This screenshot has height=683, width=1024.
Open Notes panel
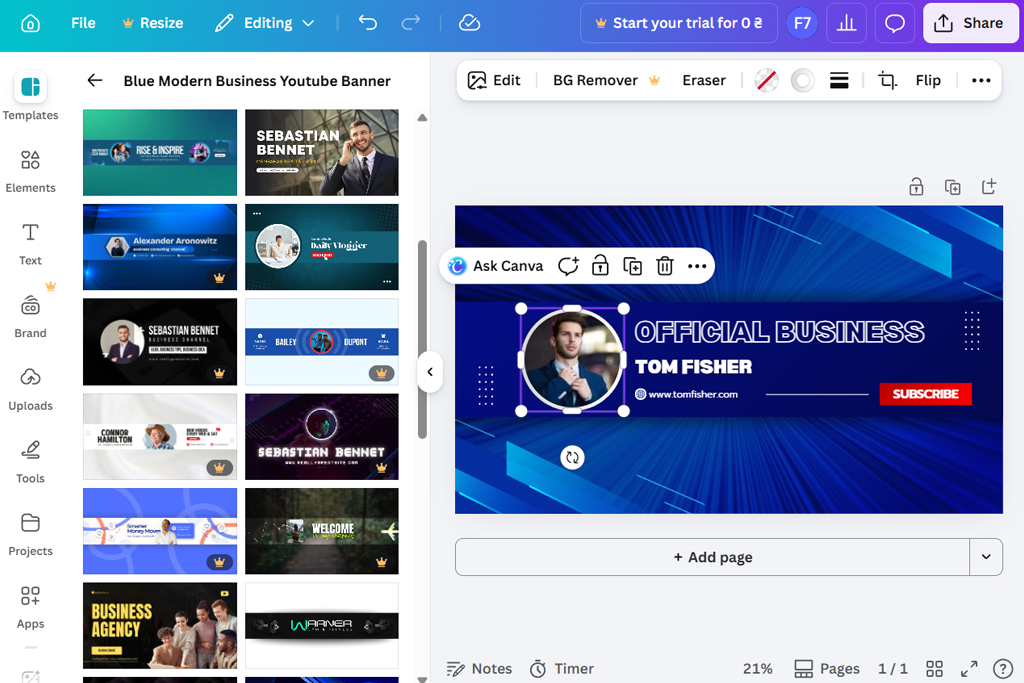479,669
